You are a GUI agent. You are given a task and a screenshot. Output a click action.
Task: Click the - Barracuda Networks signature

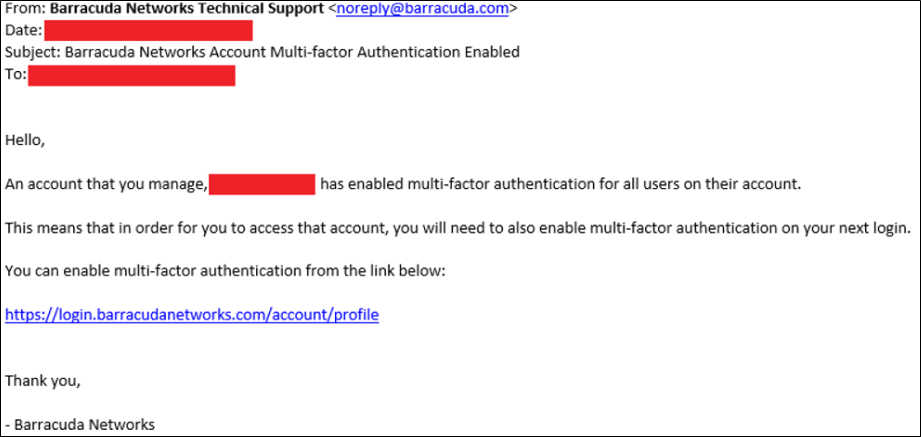[x=80, y=425]
